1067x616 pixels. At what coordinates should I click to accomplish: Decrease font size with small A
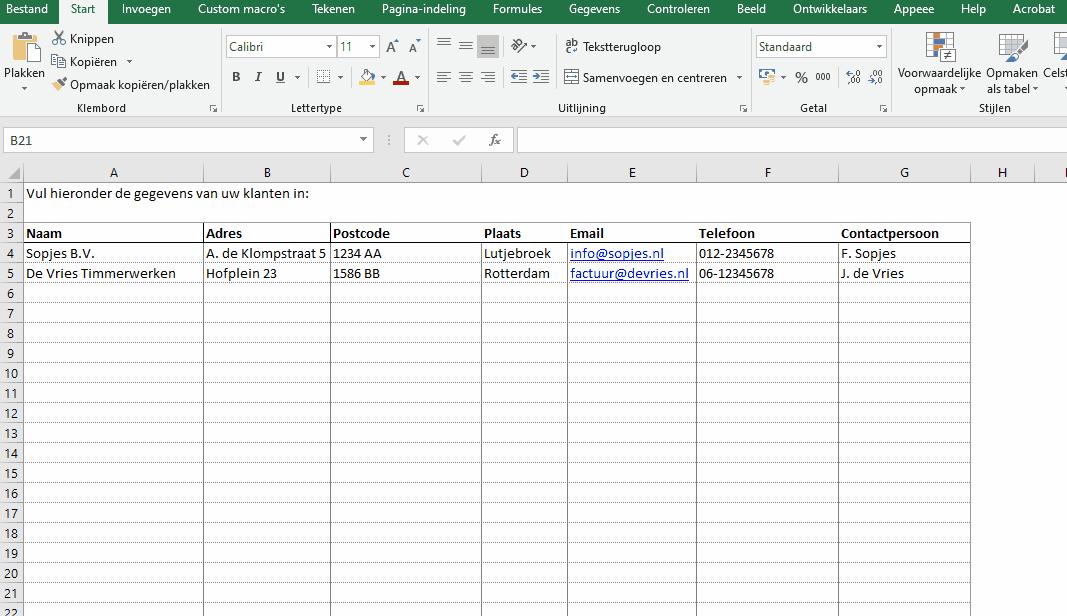tap(414, 47)
